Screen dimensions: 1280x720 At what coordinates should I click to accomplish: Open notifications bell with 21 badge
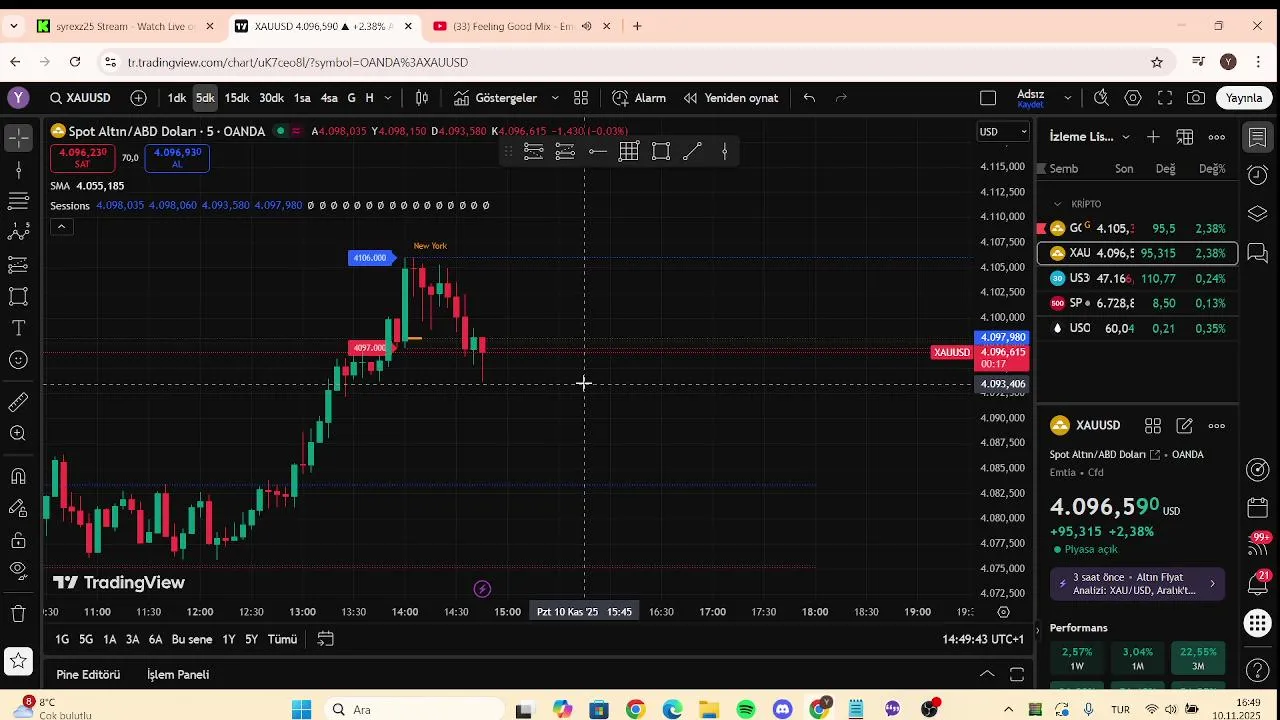pos(1258,584)
